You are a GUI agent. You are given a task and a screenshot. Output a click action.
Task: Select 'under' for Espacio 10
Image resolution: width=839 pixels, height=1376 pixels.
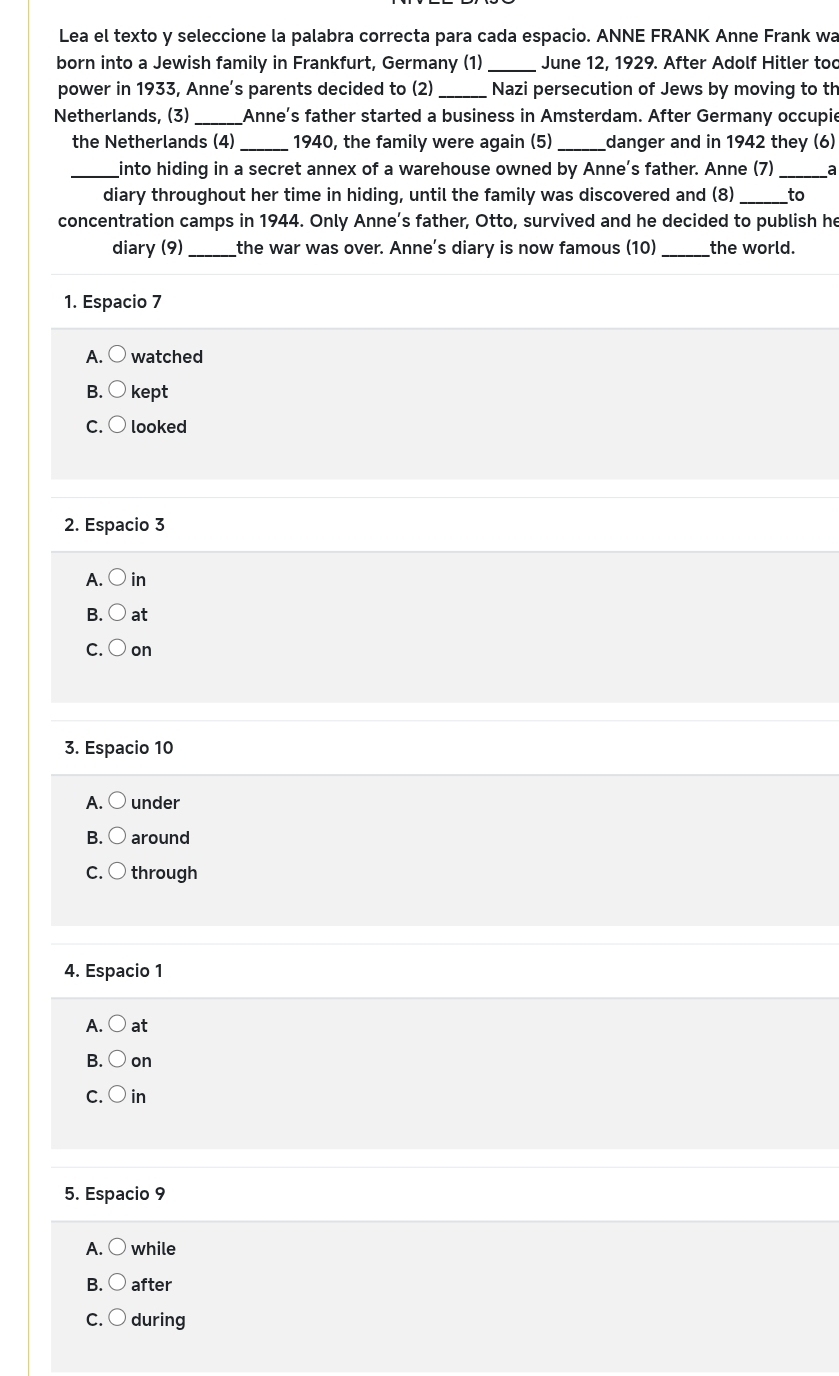pos(118,800)
